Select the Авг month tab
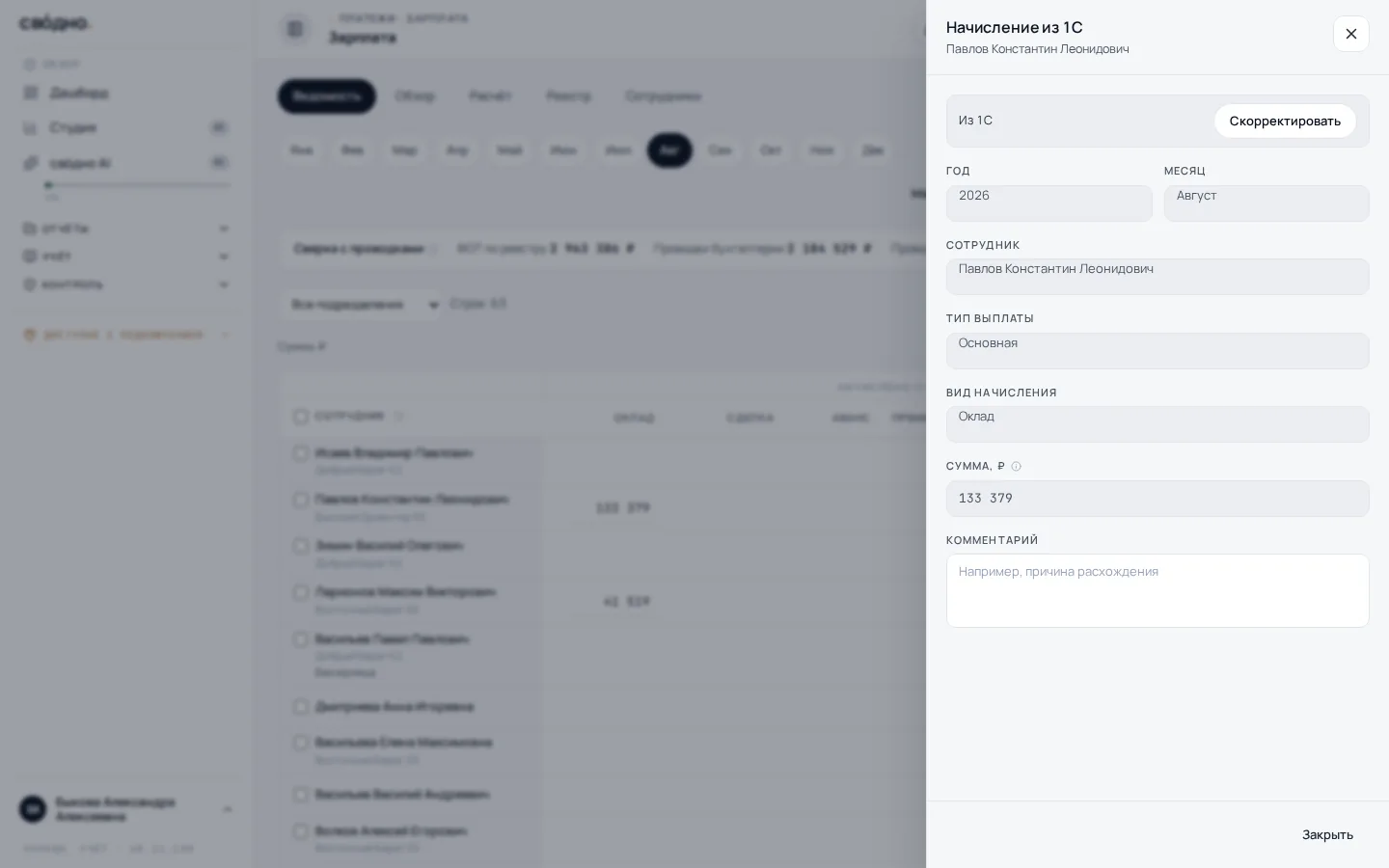Viewport: 1389px width, 868px height. tap(669, 150)
